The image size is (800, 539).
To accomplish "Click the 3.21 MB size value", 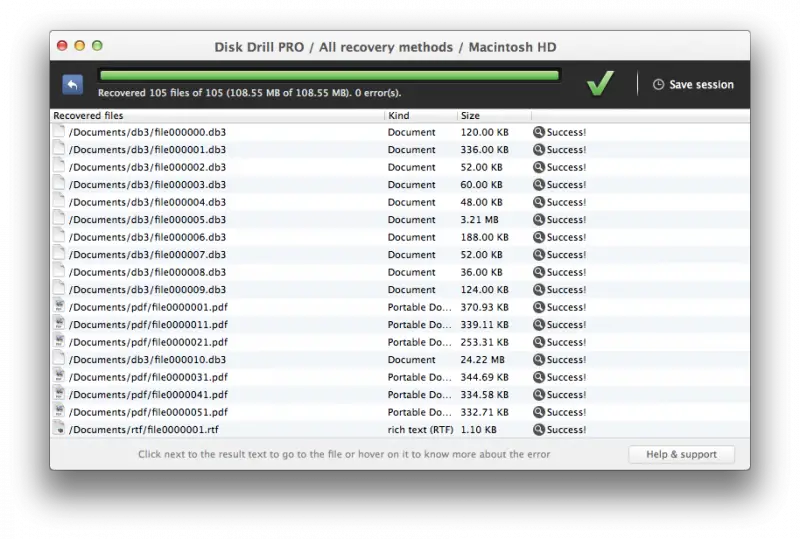I will (479, 219).
